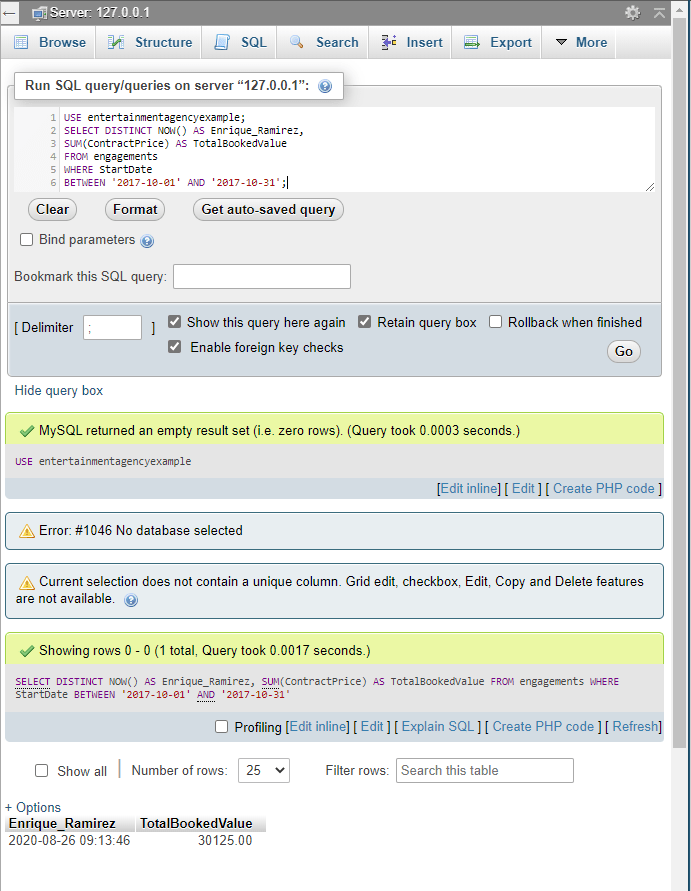Viewport: 691px width, 891px height.
Task: Open help icon after unique column warning
Action: tap(131, 600)
